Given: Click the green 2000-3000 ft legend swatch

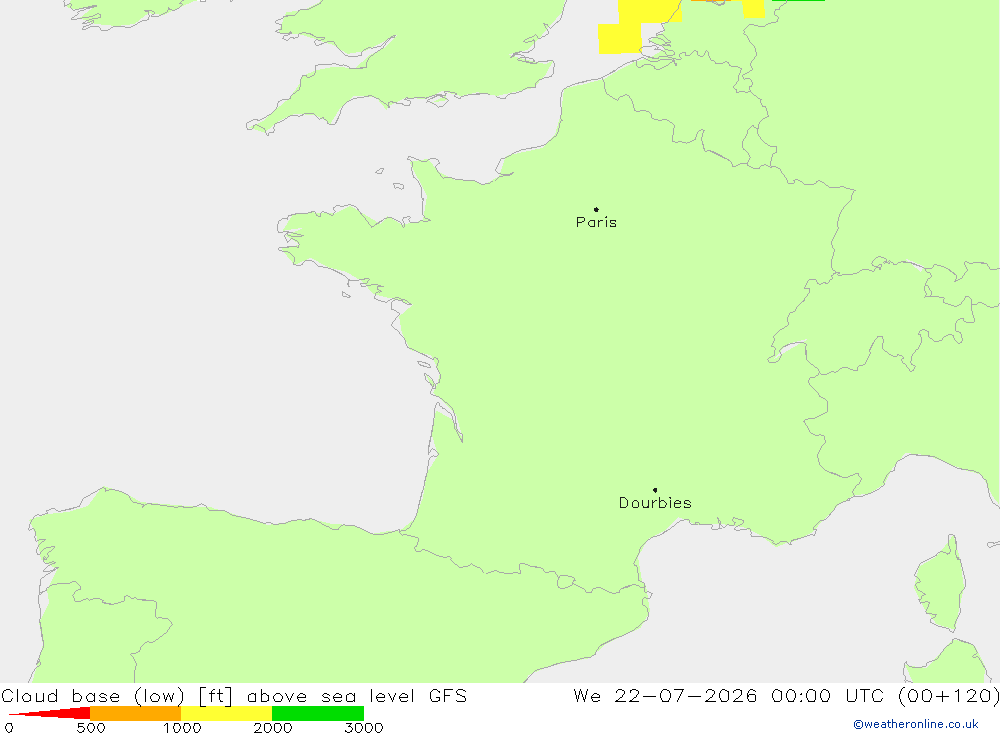Looking at the screenshot, I should (x=318, y=713).
